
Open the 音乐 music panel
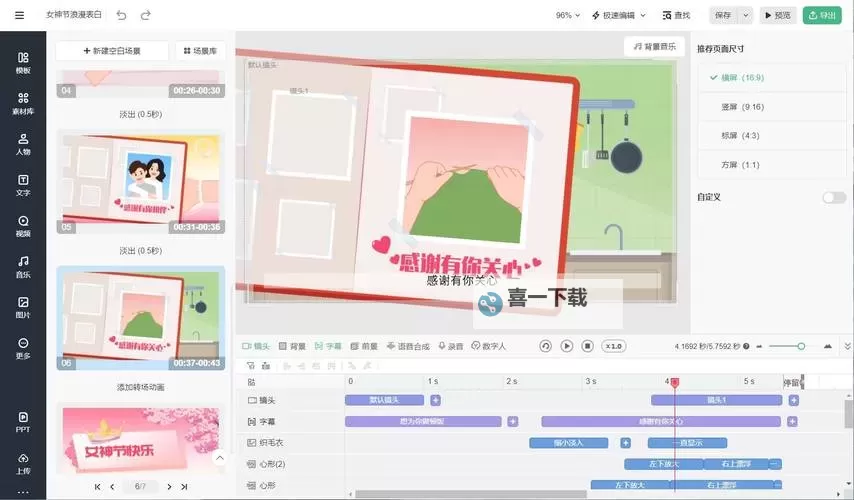click(23, 267)
